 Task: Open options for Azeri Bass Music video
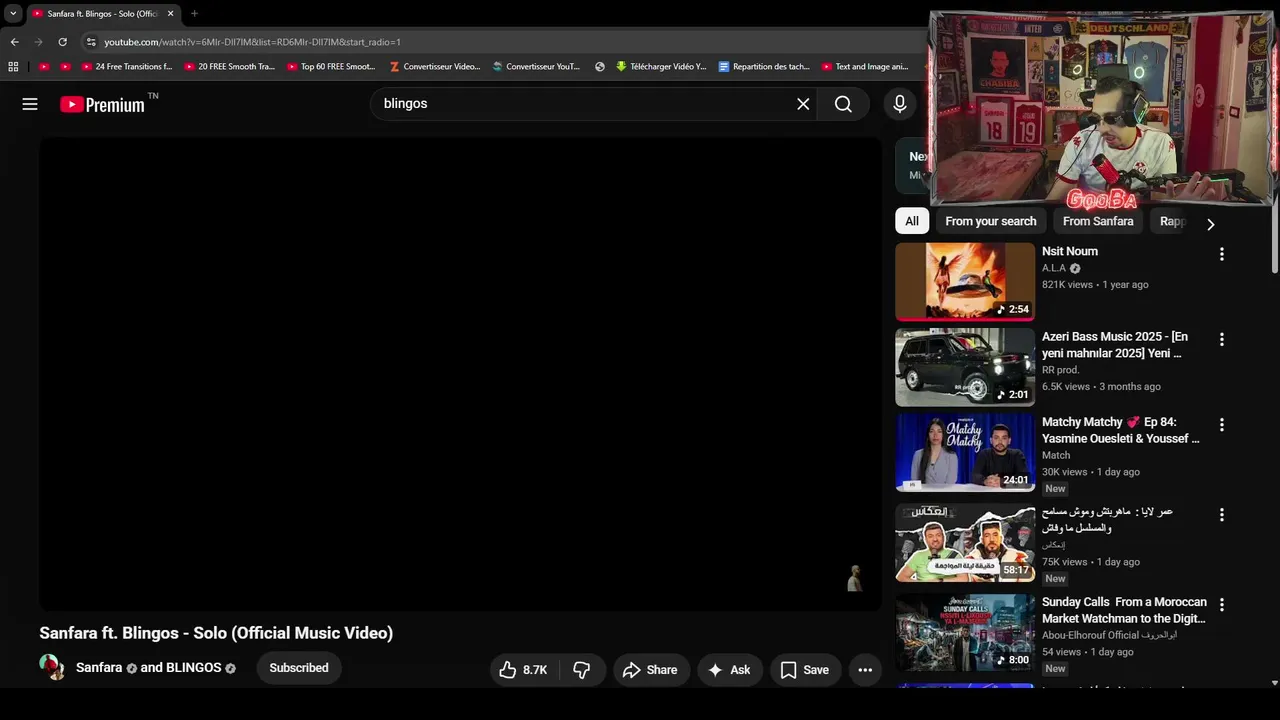coord(1221,340)
